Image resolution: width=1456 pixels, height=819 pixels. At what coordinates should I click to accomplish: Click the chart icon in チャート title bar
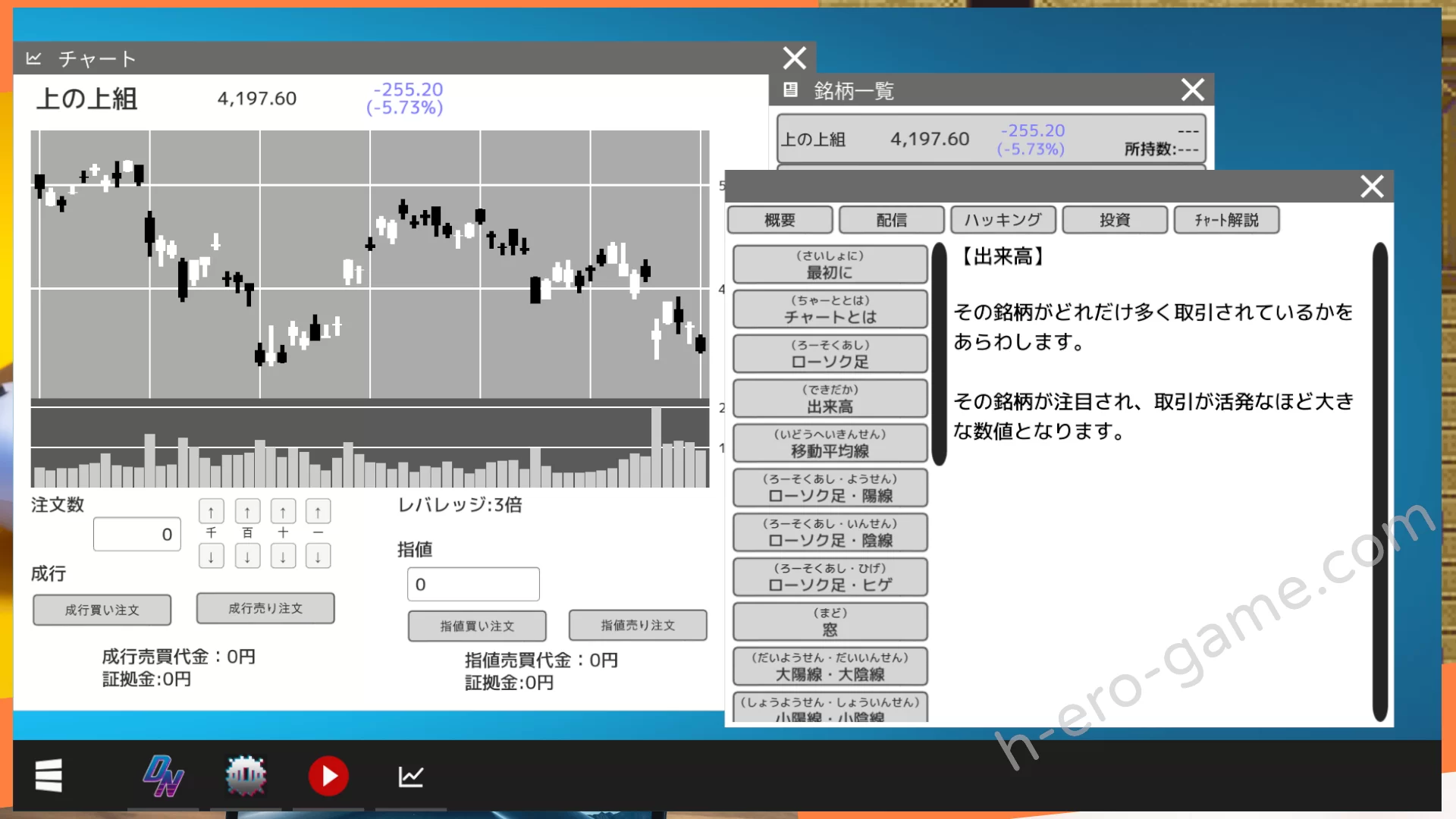coord(33,58)
